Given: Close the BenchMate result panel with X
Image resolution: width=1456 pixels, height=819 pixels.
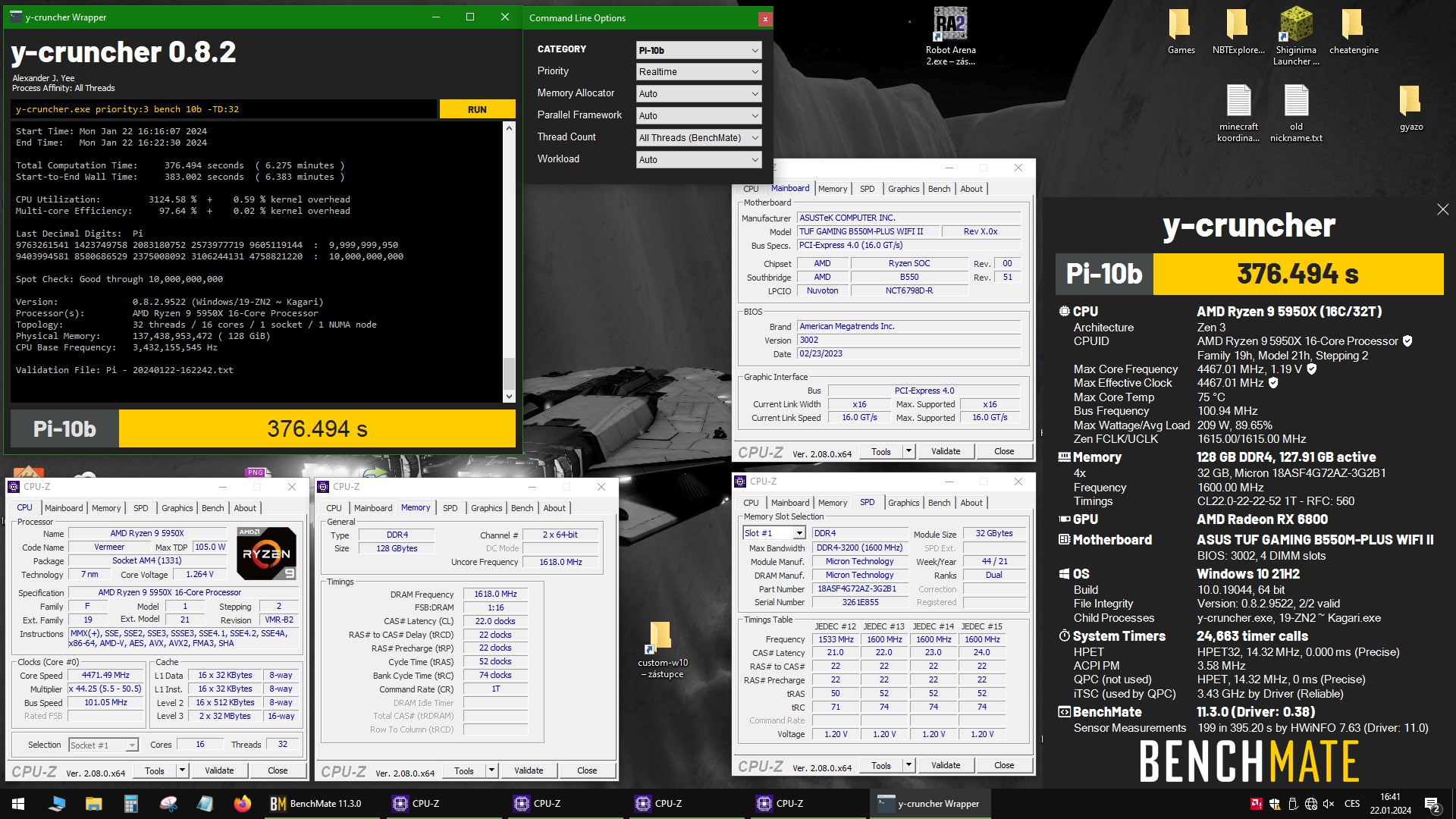Looking at the screenshot, I should pos(1442,209).
